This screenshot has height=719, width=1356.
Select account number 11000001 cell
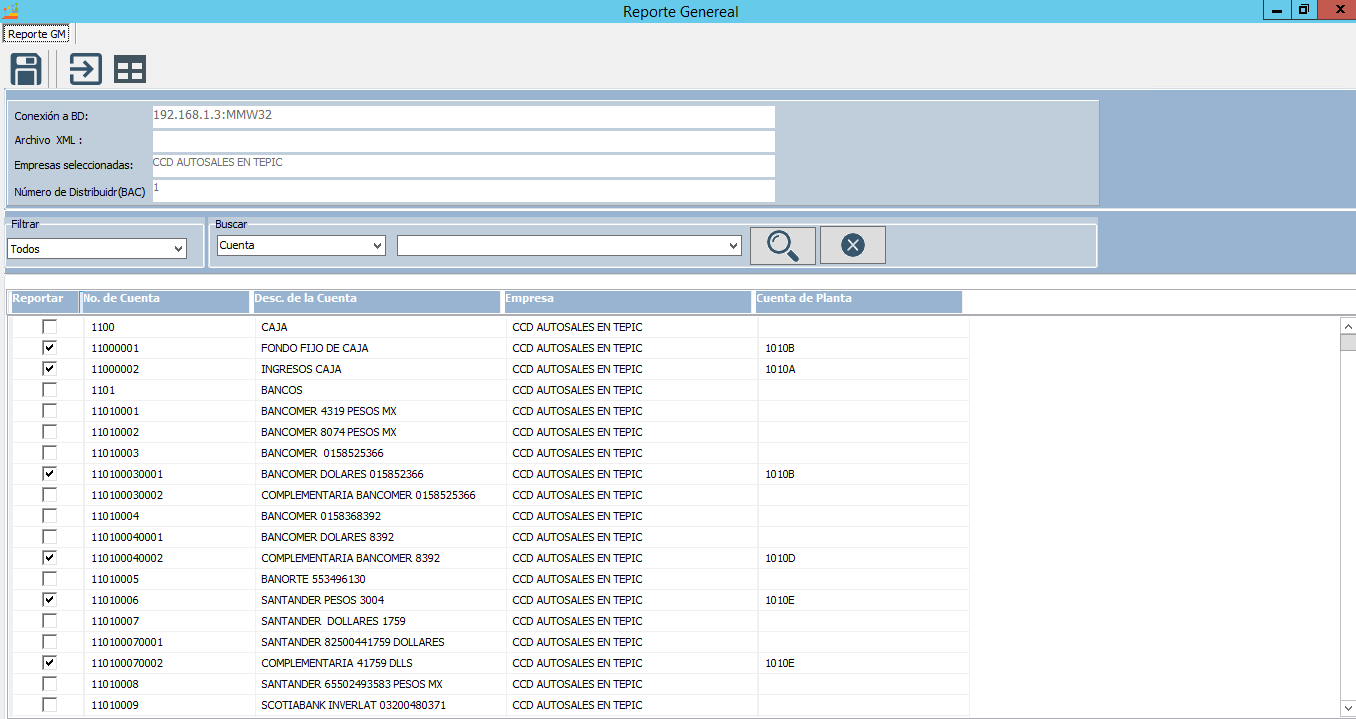(169, 348)
